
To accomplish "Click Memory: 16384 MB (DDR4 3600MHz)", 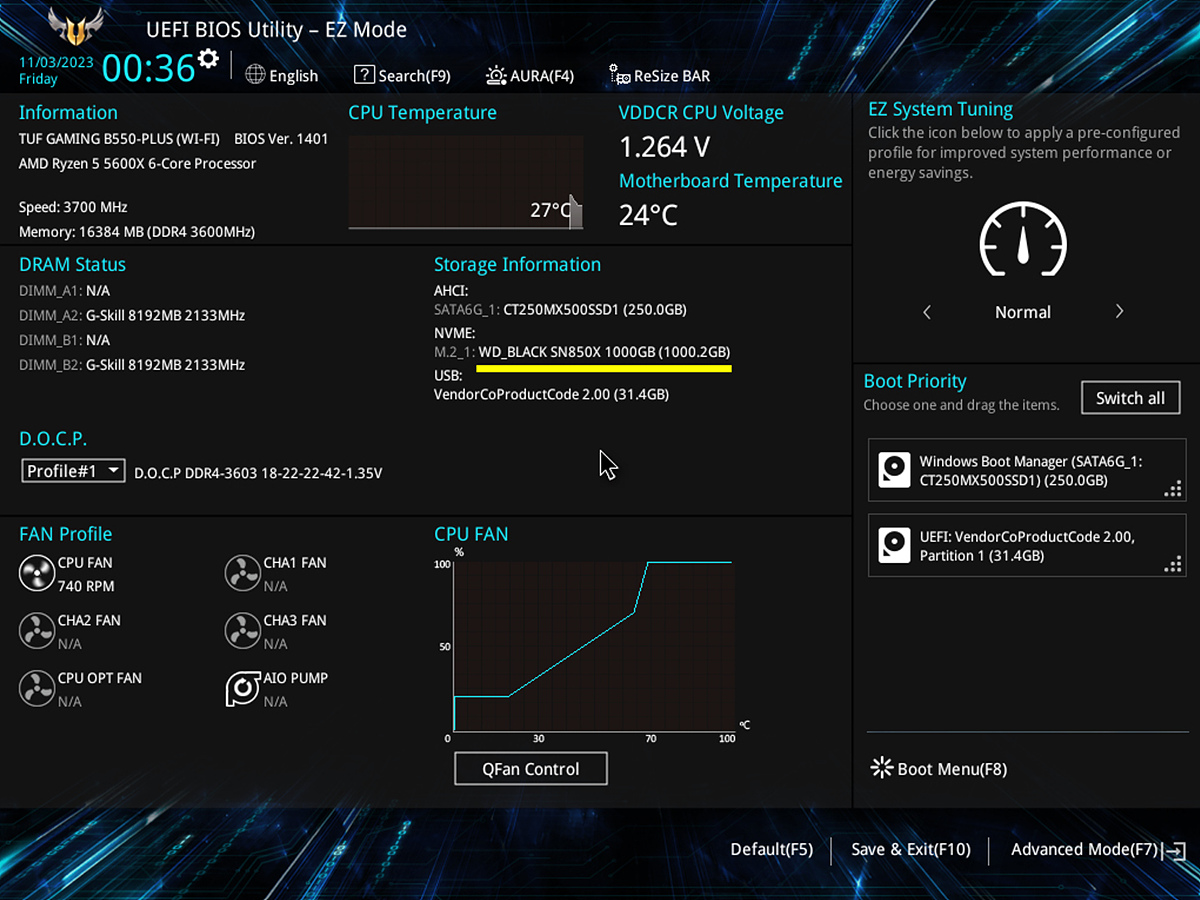I will [137, 232].
